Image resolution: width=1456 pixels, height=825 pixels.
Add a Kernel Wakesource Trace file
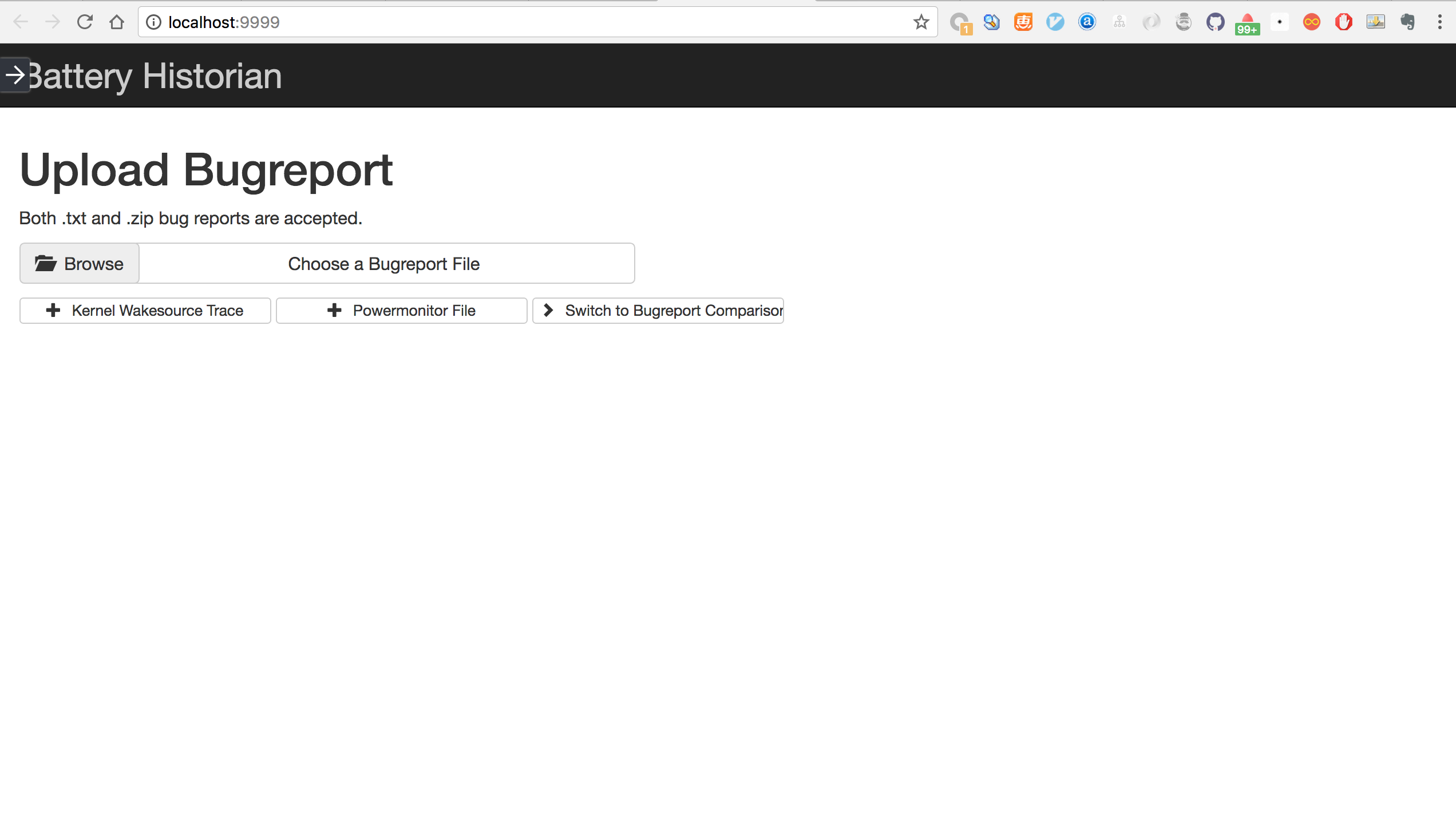point(145,311)
